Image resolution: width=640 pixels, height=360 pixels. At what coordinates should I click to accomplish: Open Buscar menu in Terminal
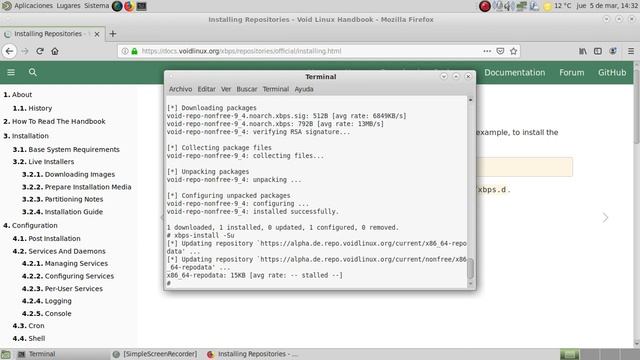click(247, 89)
